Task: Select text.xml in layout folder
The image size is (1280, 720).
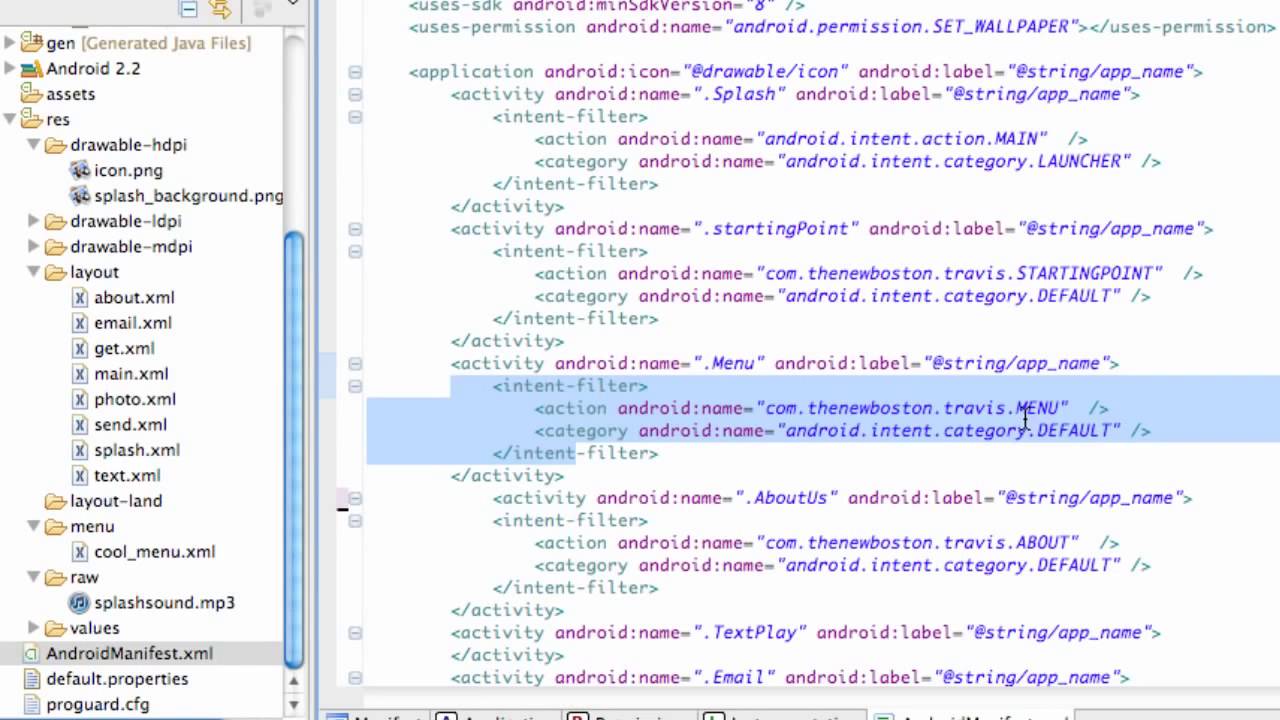Action: click(x=127, y=476)
